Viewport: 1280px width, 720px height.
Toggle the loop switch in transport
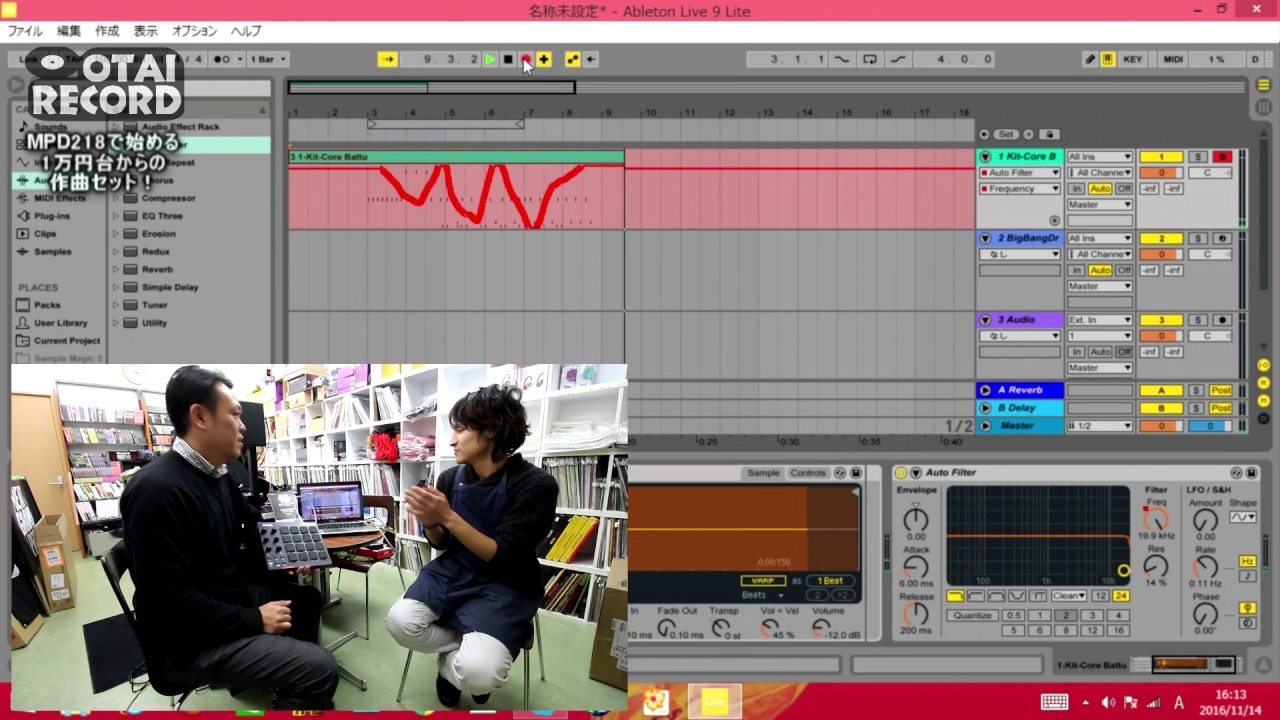(870, 59)
